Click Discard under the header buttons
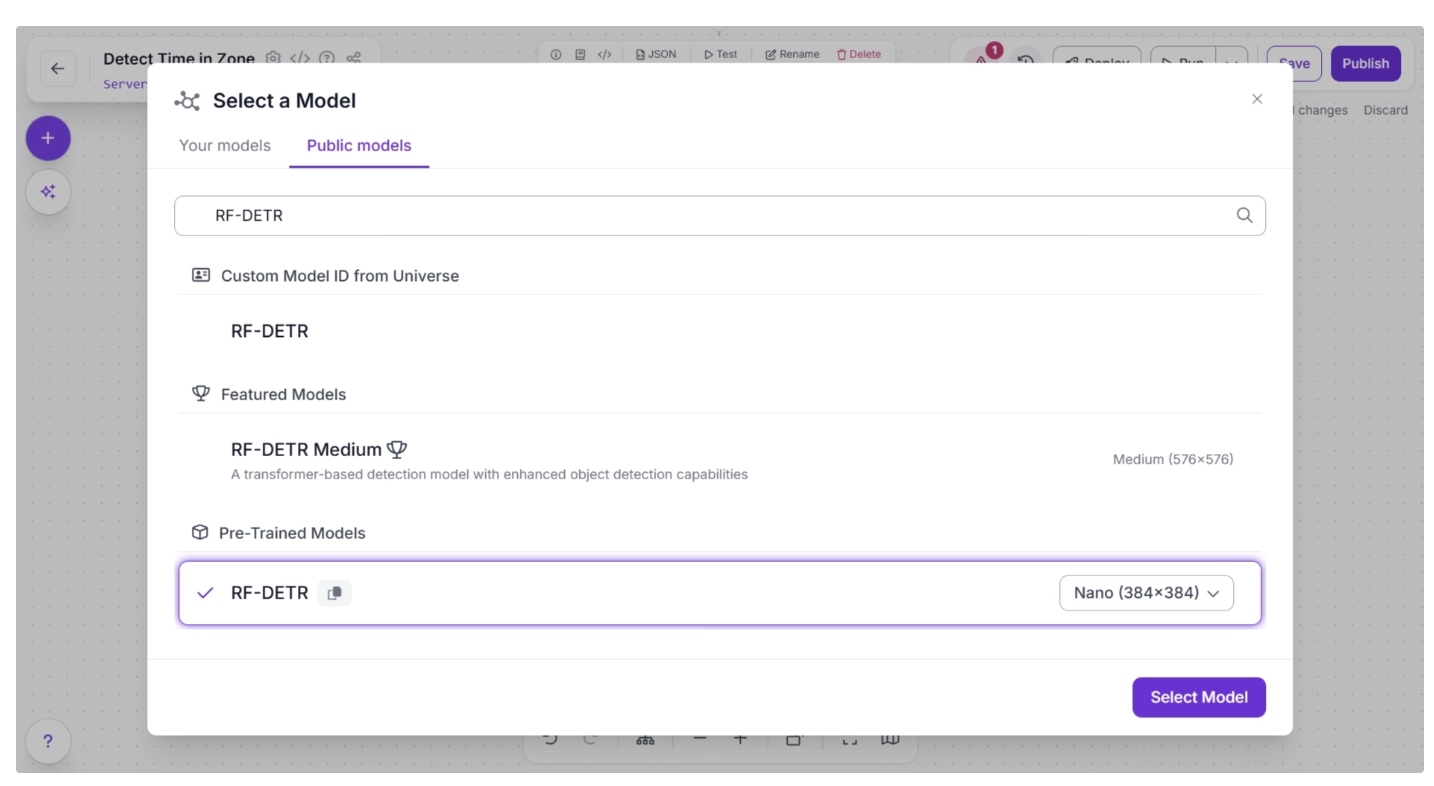 tap(1385, 110)
